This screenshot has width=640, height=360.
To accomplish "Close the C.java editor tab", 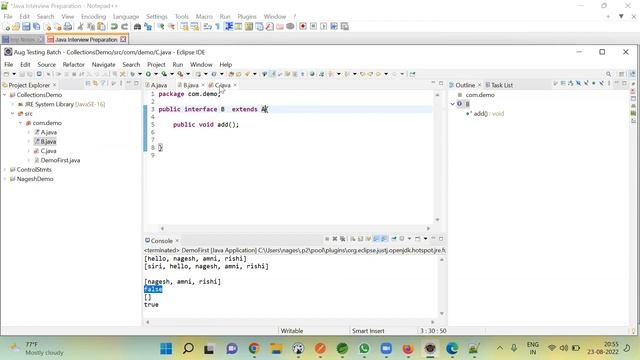I will (x=235, y=85).
